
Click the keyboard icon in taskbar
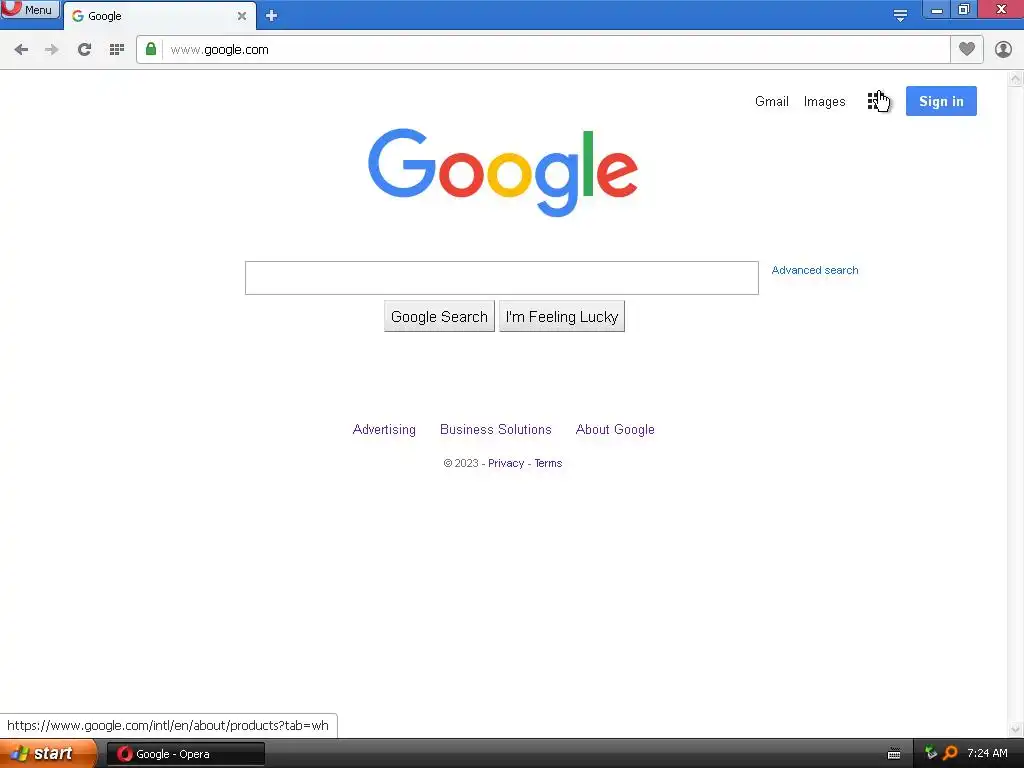click(894, 754)
